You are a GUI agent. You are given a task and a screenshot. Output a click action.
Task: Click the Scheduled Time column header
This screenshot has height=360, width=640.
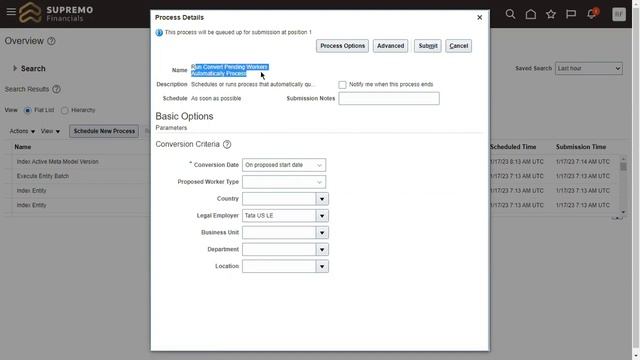[513, 147]
